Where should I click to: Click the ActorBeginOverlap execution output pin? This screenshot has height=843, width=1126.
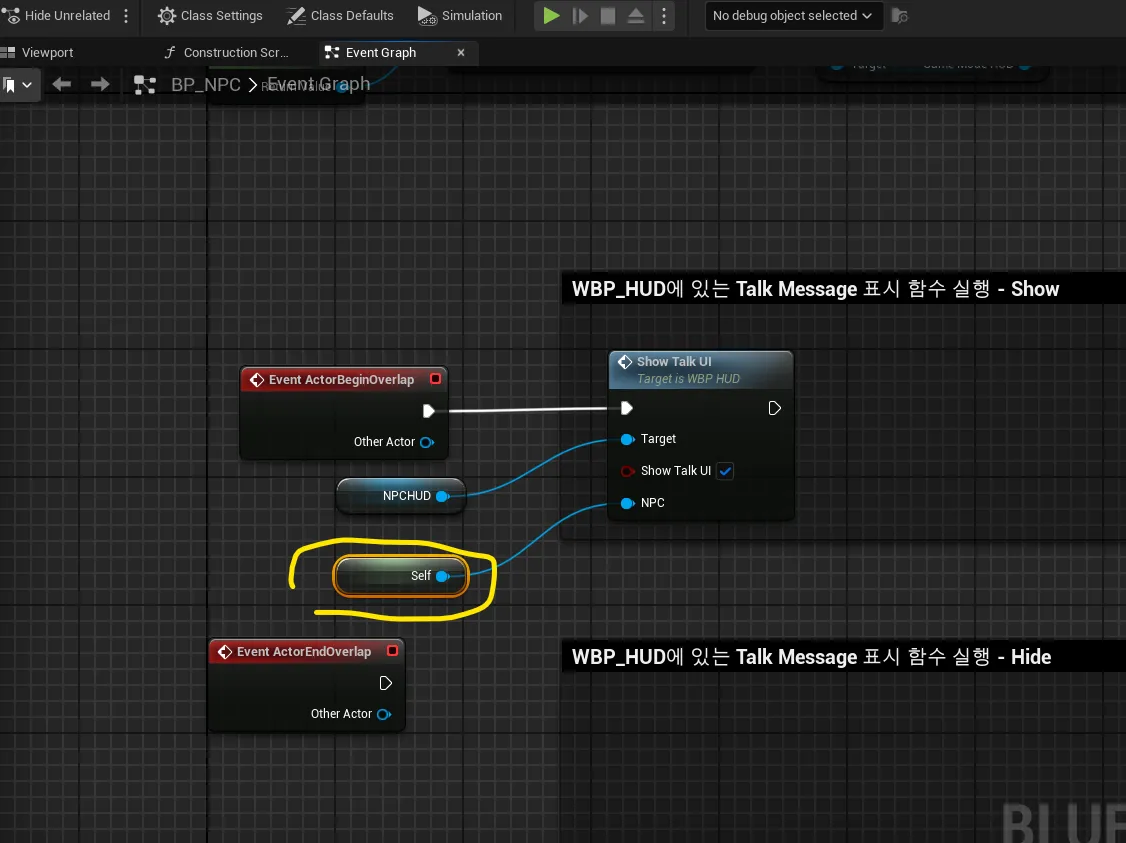[x=429, y=411]
